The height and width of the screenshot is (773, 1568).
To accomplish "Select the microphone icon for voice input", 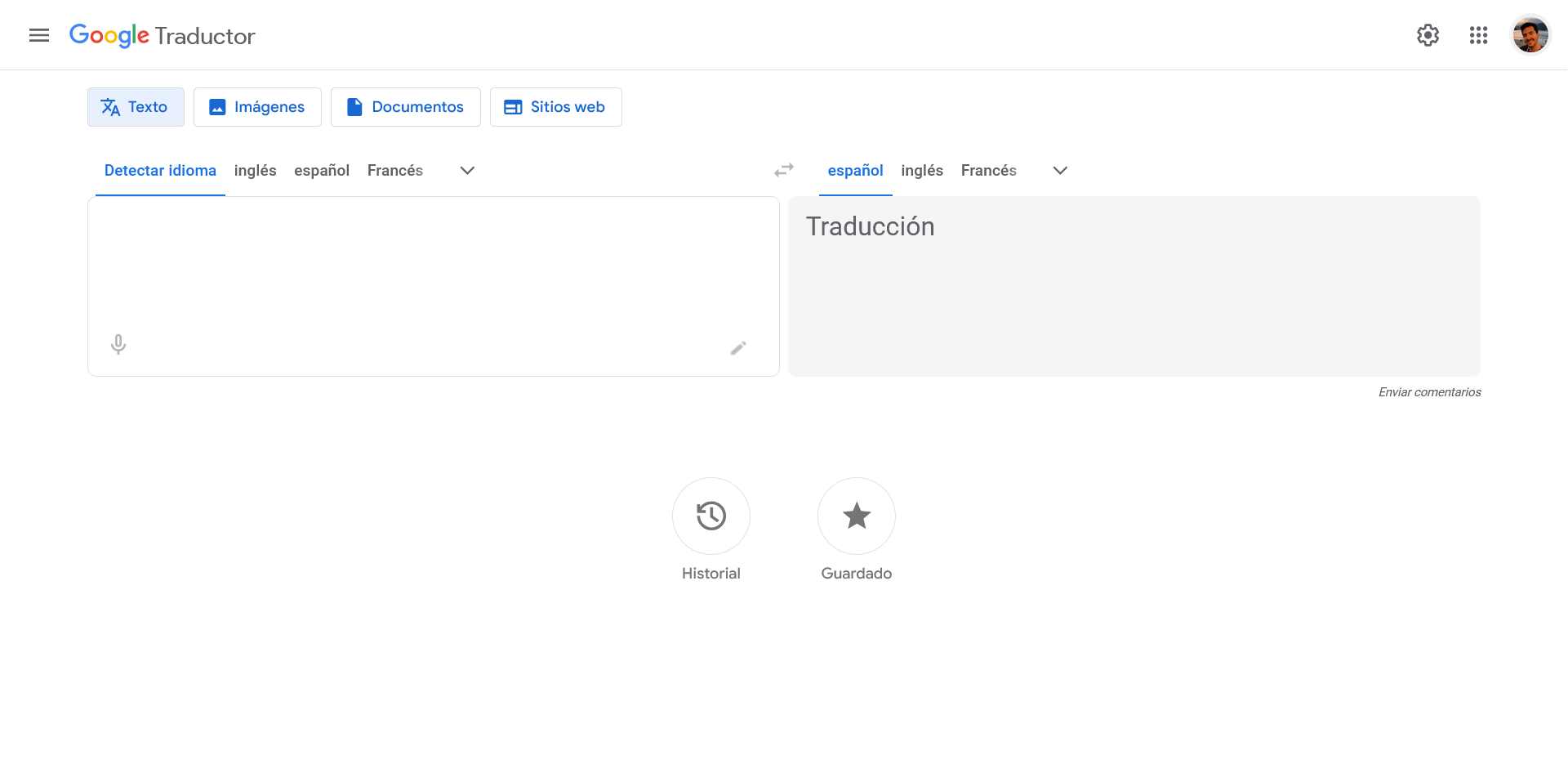I will click(118, 344).
